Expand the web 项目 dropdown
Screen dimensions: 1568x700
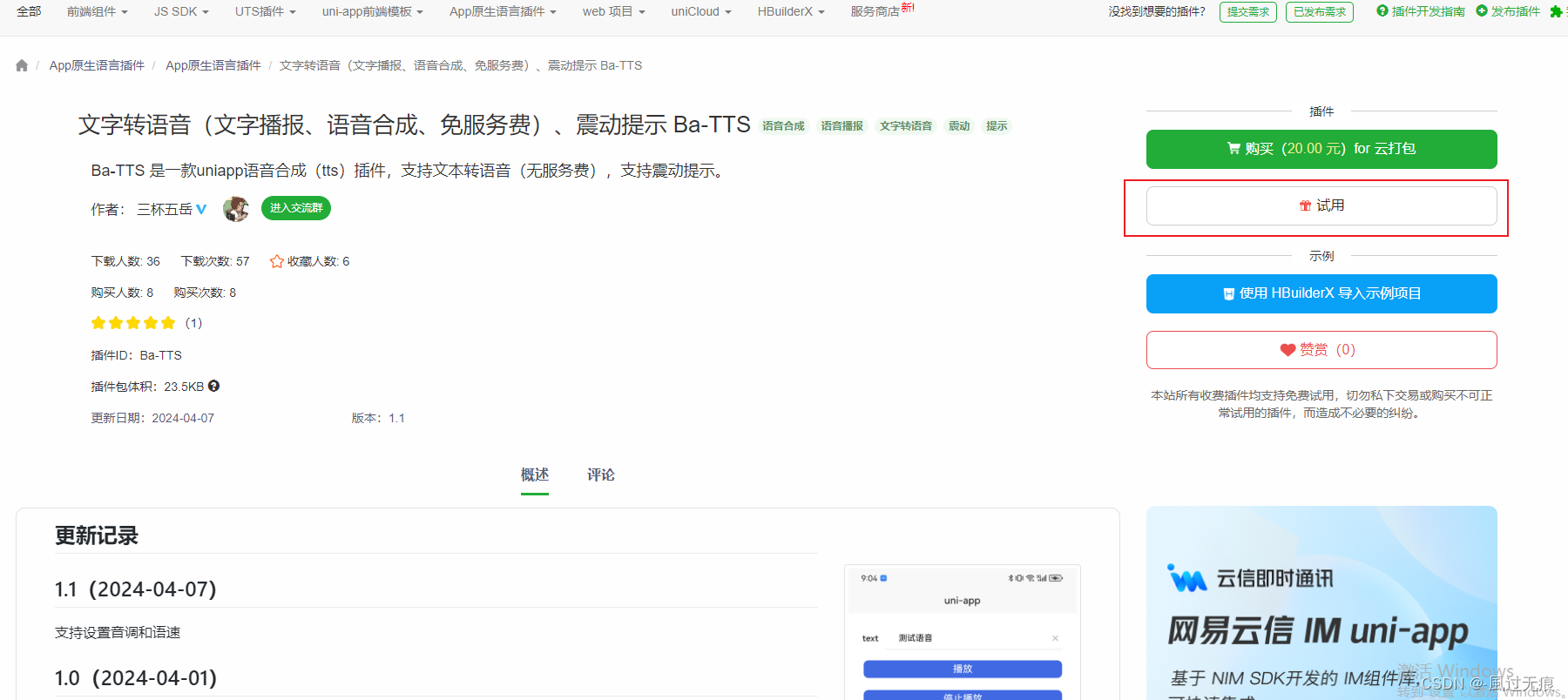coord(614,11)
